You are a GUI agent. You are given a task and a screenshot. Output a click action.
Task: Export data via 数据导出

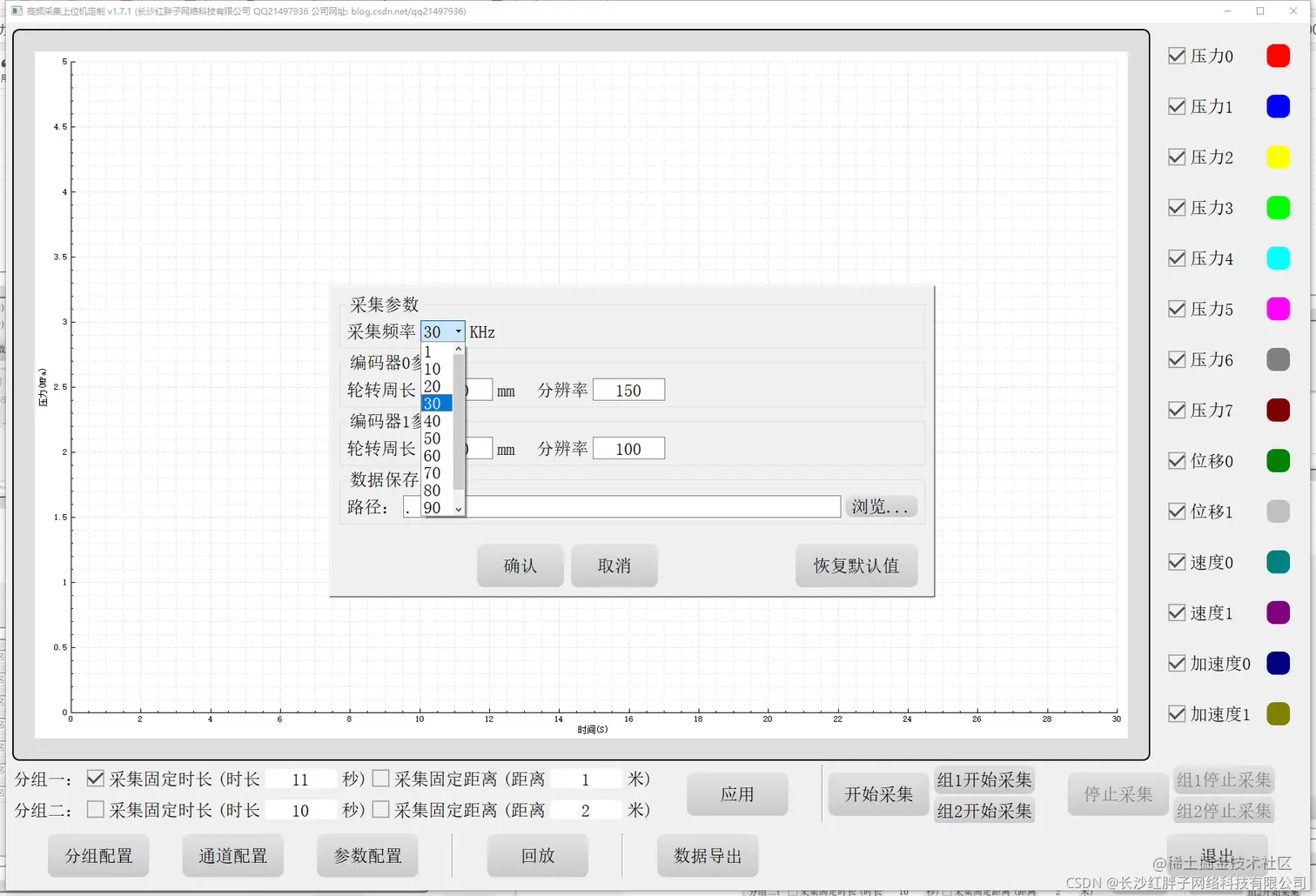click(x=708, y=855)
